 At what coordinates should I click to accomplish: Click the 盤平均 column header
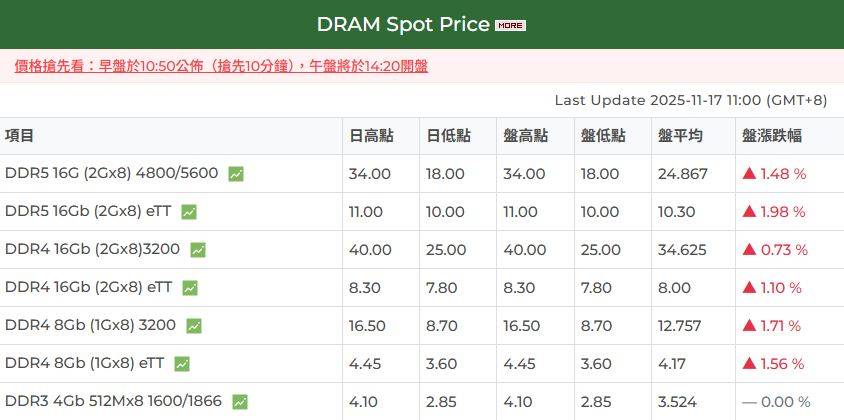click(x=680, y=136)
